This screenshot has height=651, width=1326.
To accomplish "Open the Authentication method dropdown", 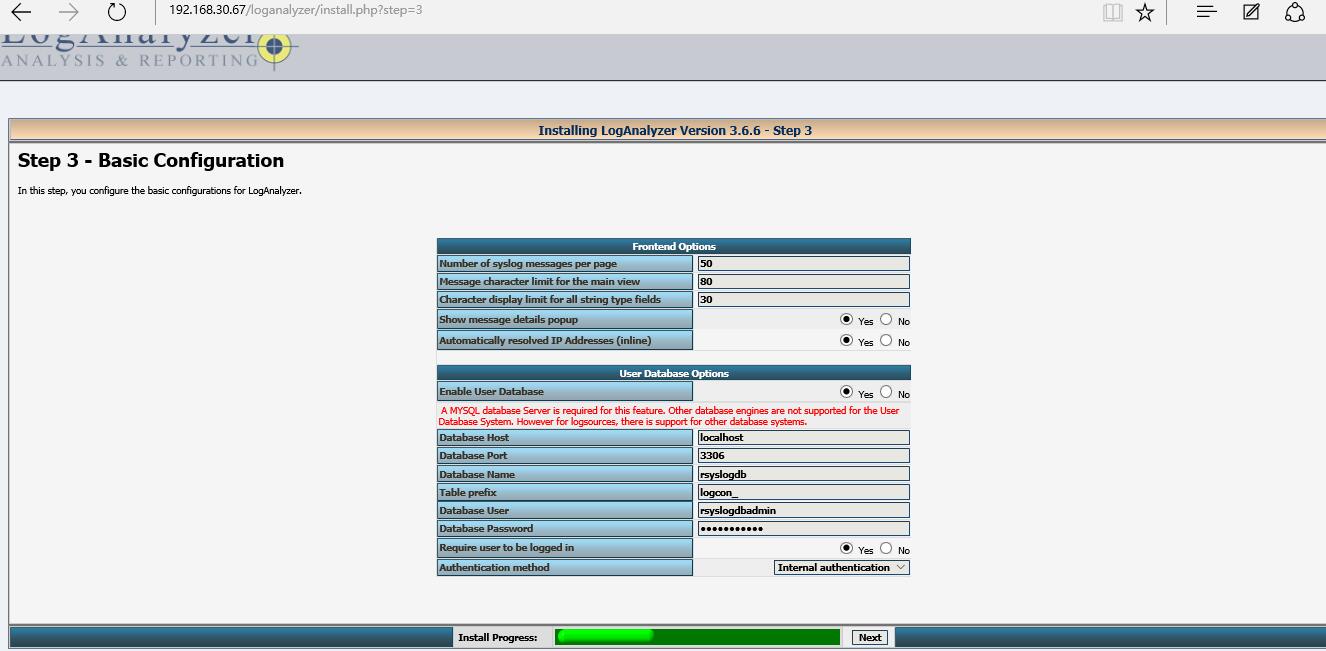I will 842,567.
